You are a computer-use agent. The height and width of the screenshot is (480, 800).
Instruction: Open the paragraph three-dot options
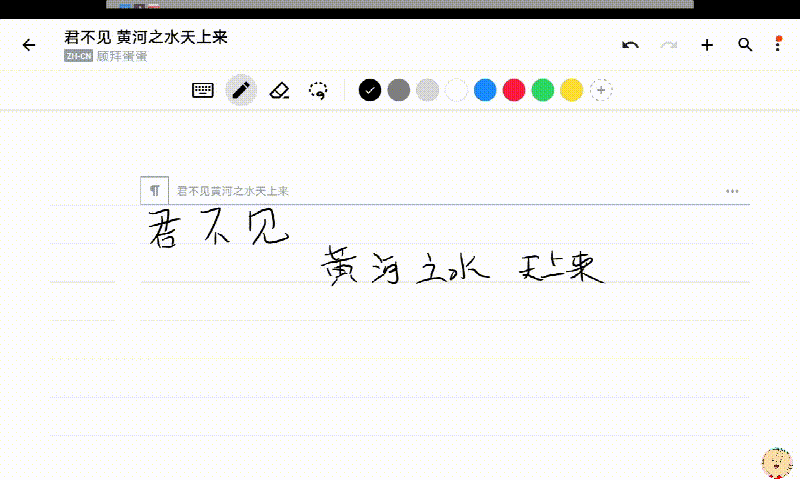click(x=732, y=191)
